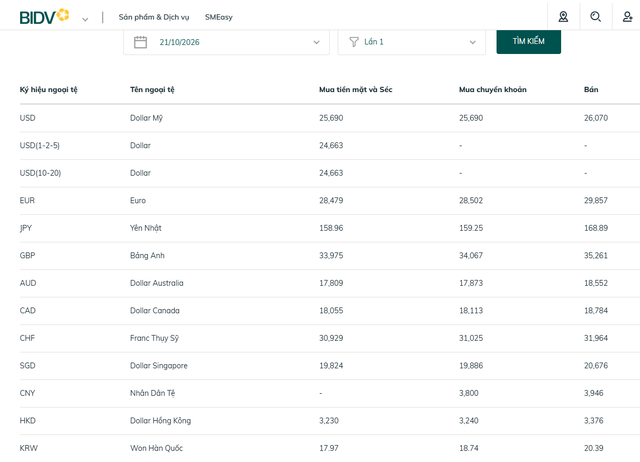Select the GBP currency code
This screenshot has width=640, height=462.
[x=27, y=255]
